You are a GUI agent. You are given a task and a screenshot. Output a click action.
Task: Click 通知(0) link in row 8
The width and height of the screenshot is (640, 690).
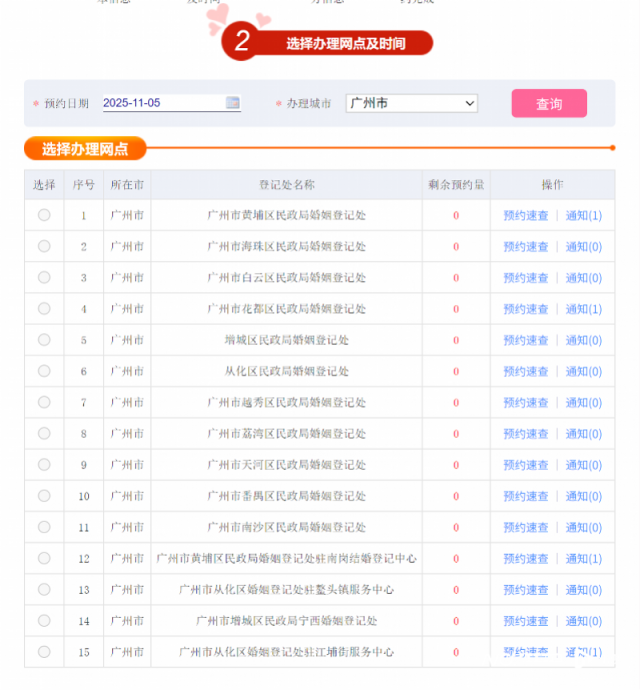(x=583, y=434)
